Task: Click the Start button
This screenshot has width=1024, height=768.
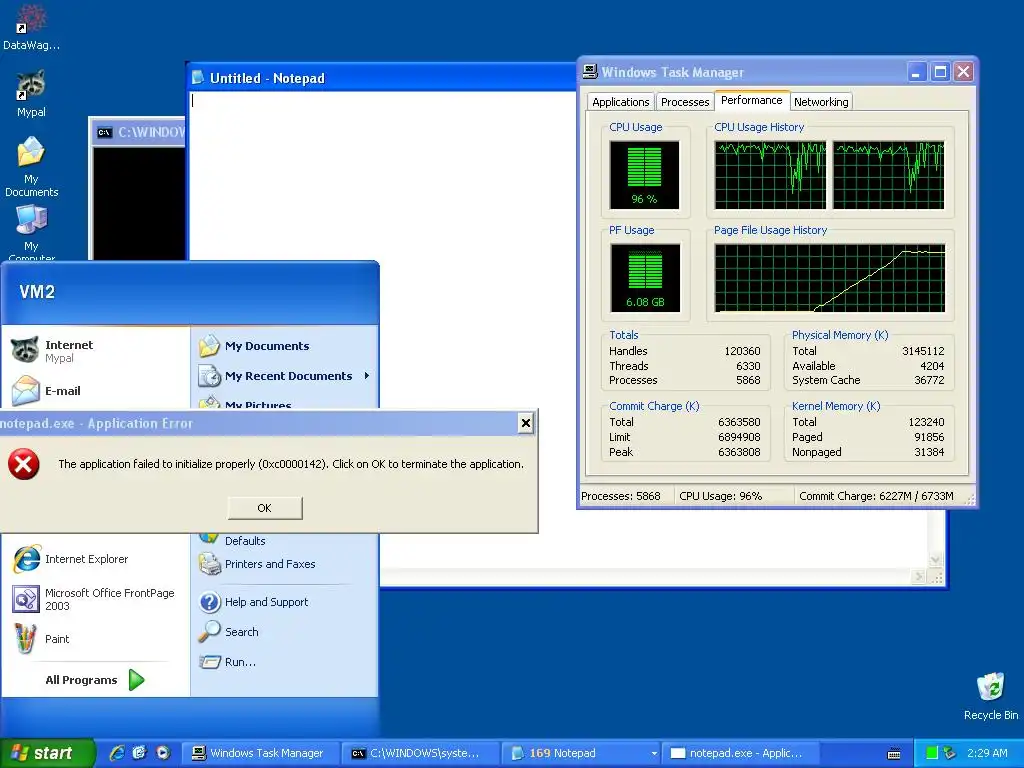Action: click(x=46, y=753)
